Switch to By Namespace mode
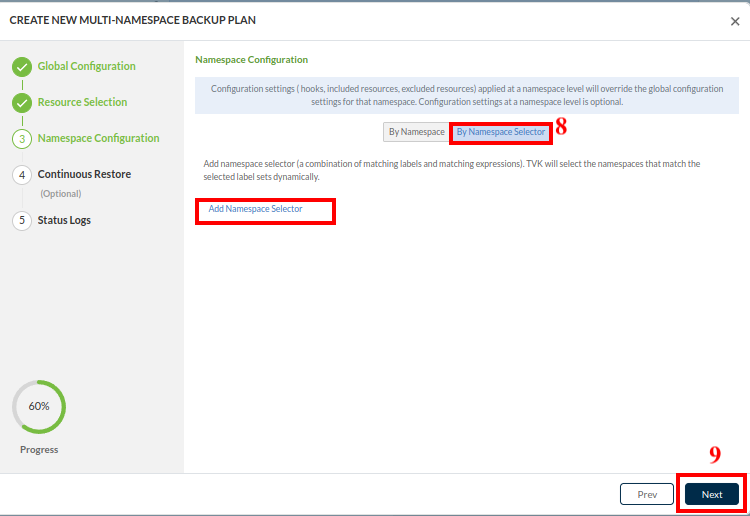The width and height of the screenshot is (750, 516). coord(416,132)
